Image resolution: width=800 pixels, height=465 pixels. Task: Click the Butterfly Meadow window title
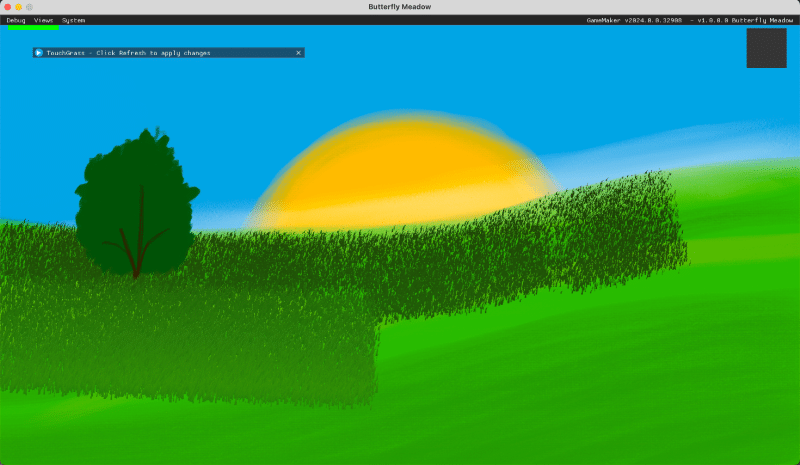[x=400, y=7]
